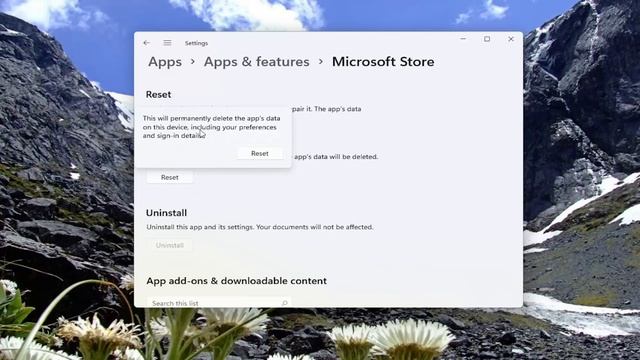Click App add-ons & downloadable content heading
640x360 pixels.
236,281
